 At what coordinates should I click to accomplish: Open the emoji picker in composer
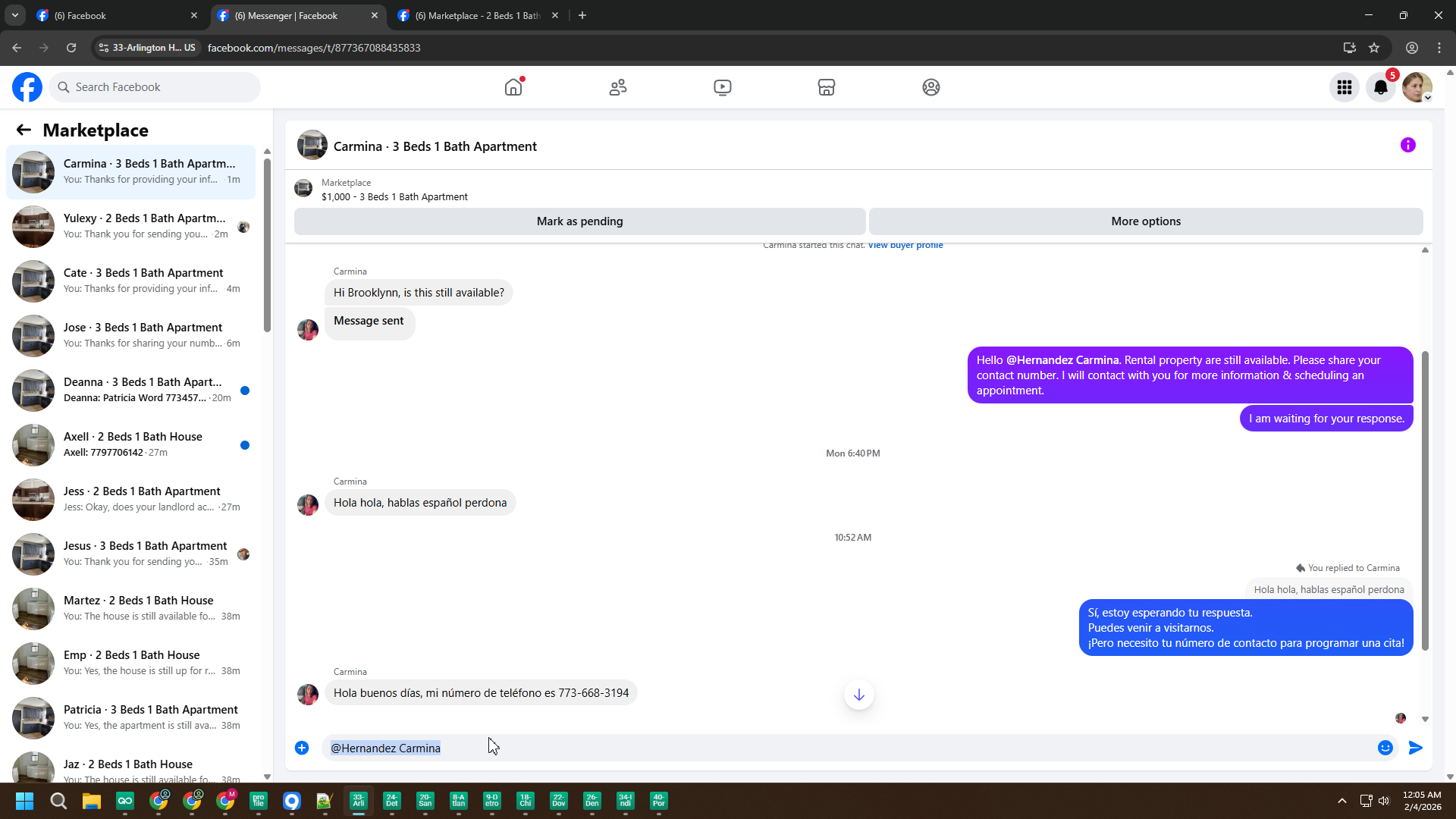point(1385,748)
